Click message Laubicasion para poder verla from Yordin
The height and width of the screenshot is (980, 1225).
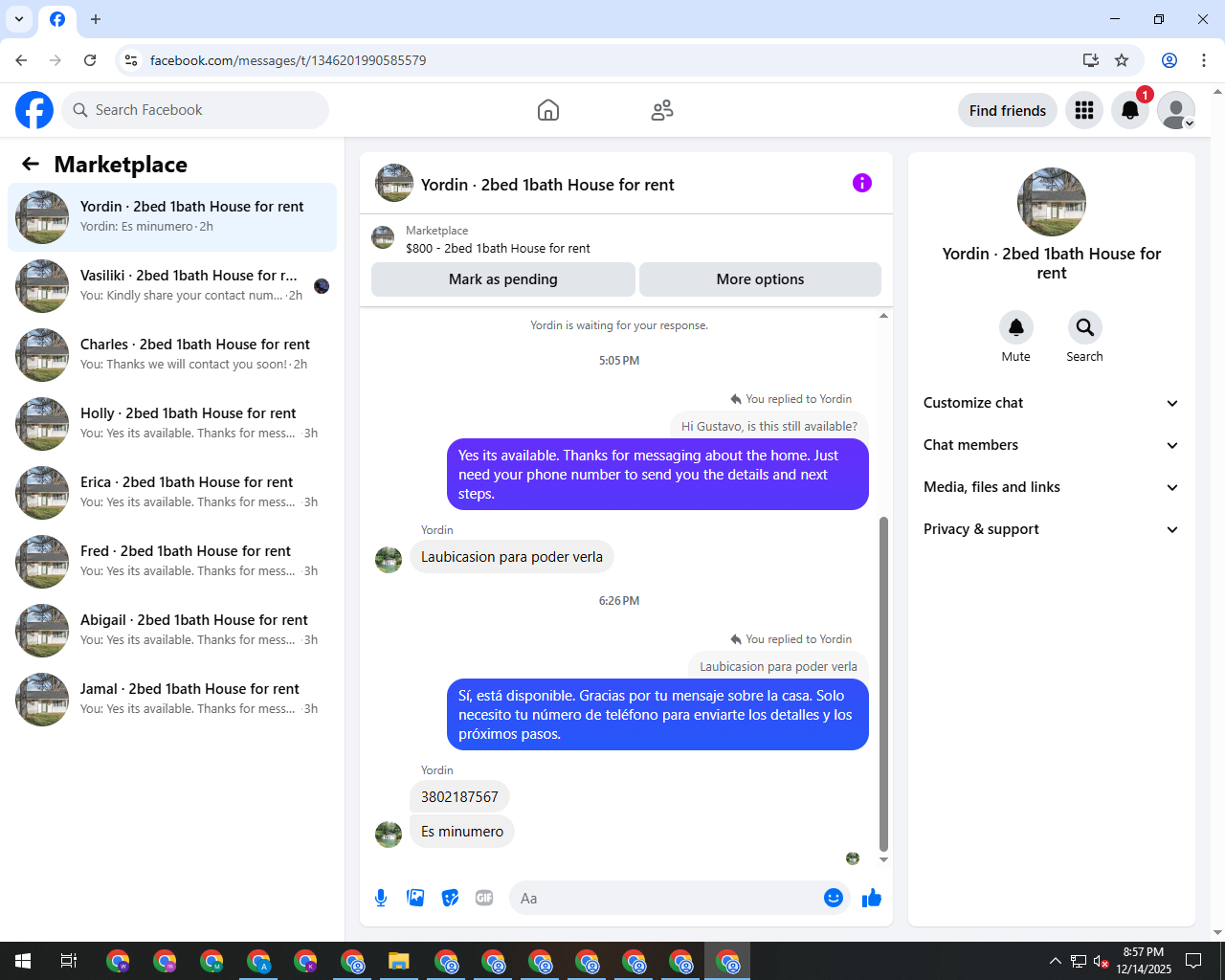(512, 556)
